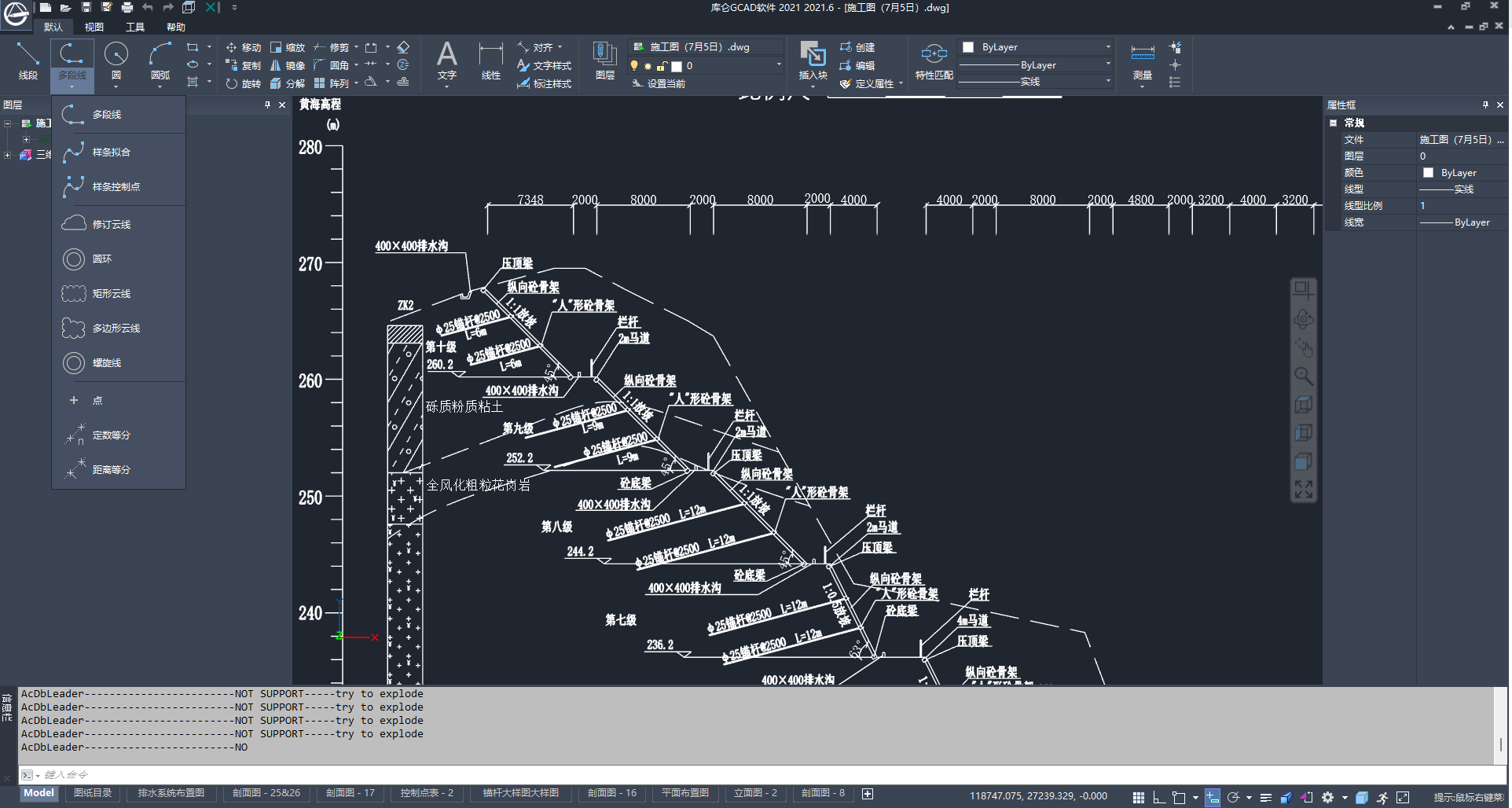Expand the 对齐 dimension dropdown arrow

pyautogui.click(x=560, y=47)
